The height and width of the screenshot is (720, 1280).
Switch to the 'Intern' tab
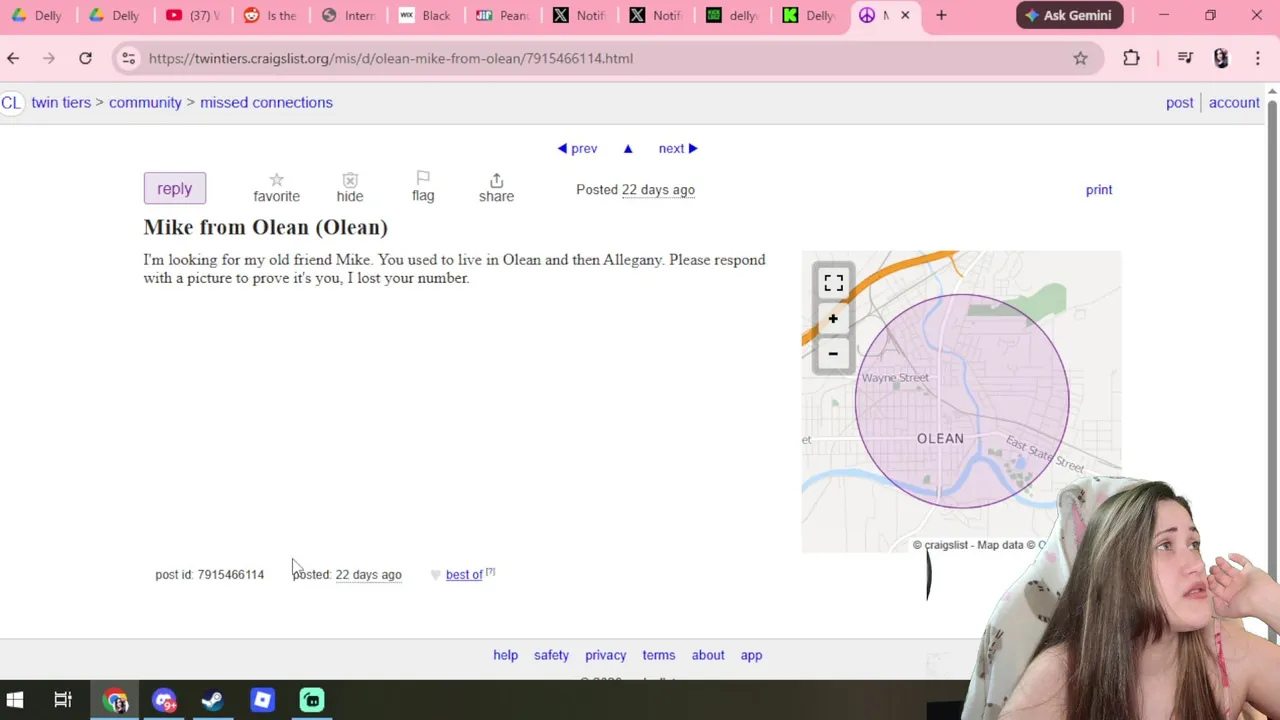pos(347,15)
